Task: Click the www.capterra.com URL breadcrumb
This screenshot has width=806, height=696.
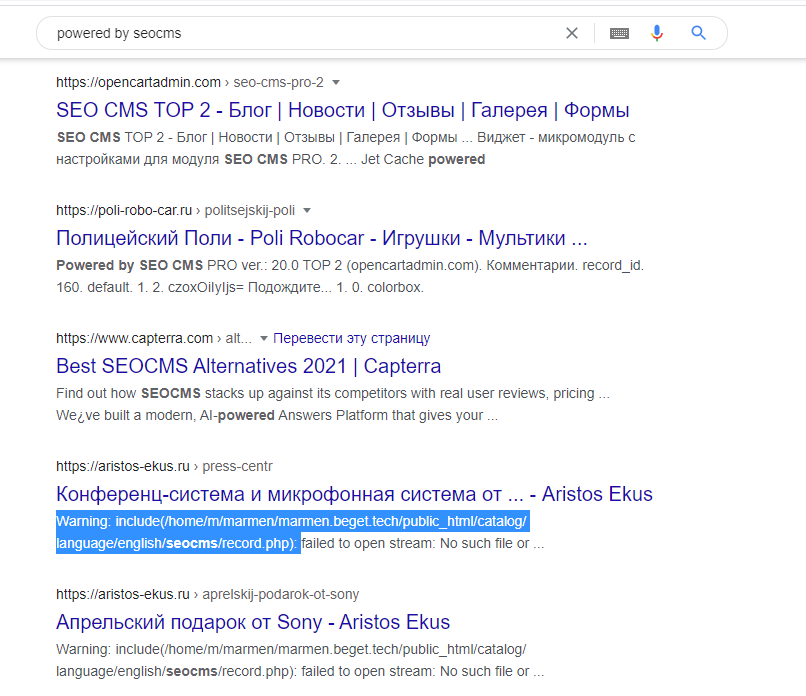Action: (x=130, y=338)
